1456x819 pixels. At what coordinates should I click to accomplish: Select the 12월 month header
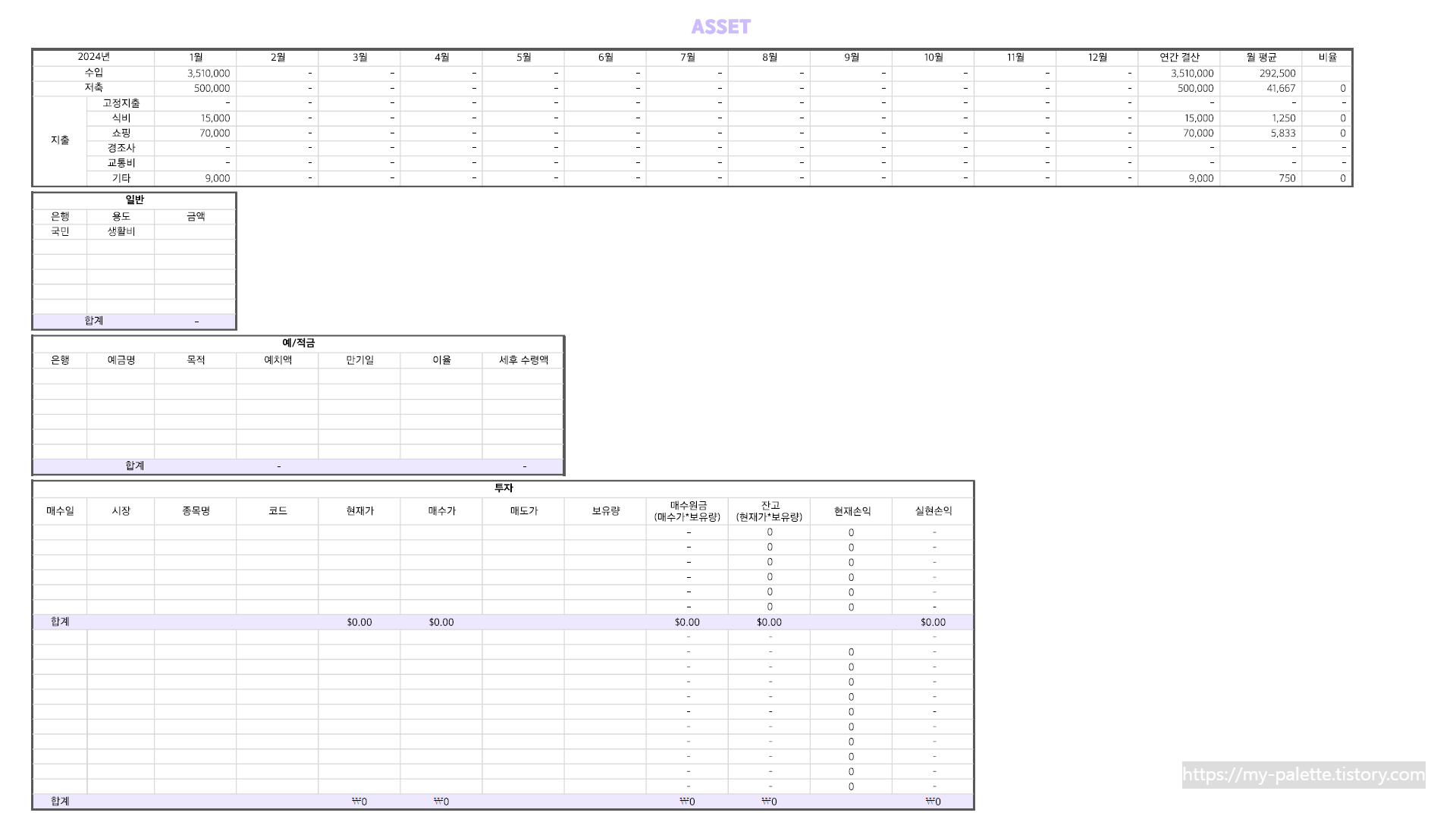coord(1097,58)
